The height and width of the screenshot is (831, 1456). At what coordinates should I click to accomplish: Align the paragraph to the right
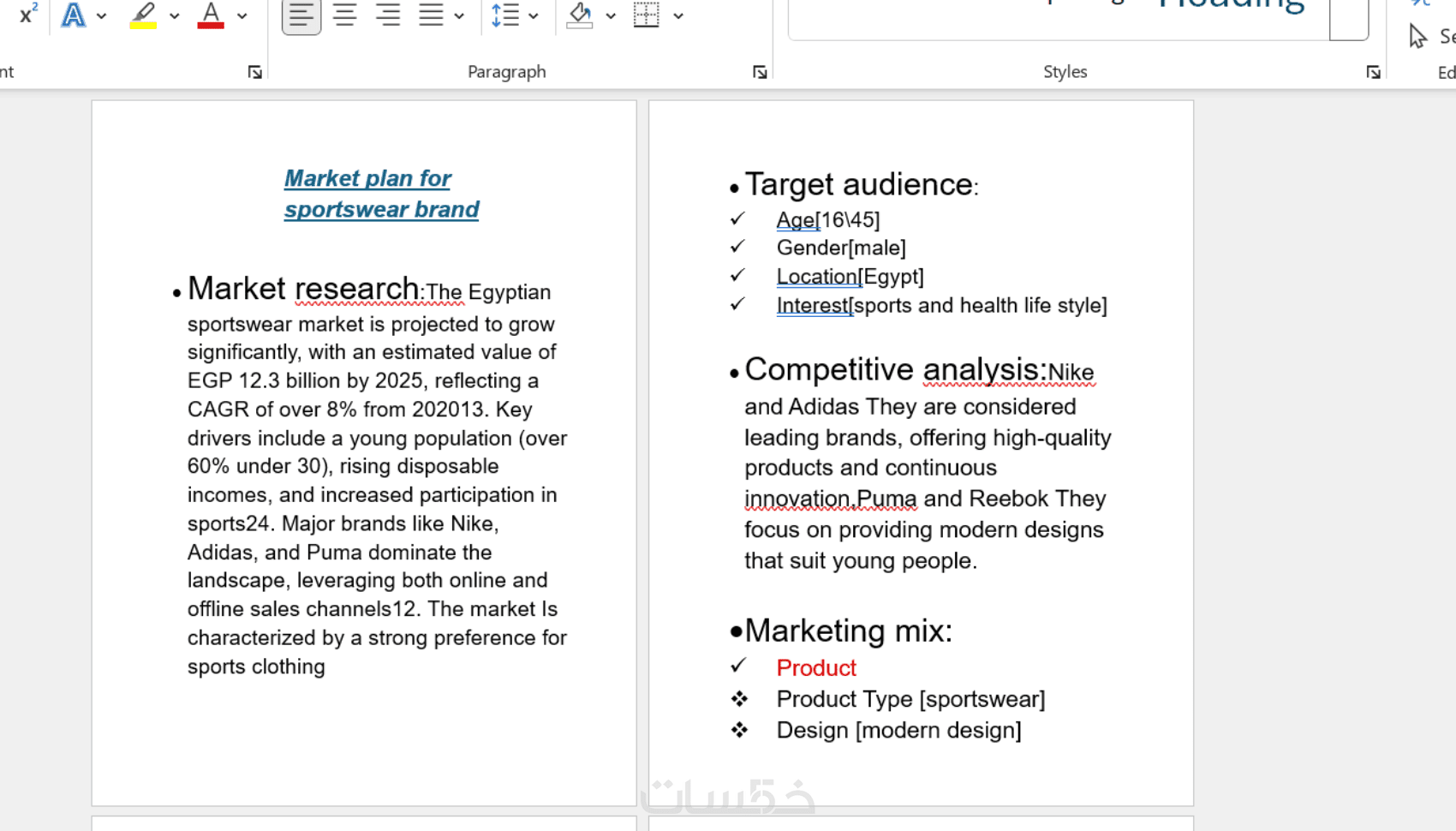[388, 15]
